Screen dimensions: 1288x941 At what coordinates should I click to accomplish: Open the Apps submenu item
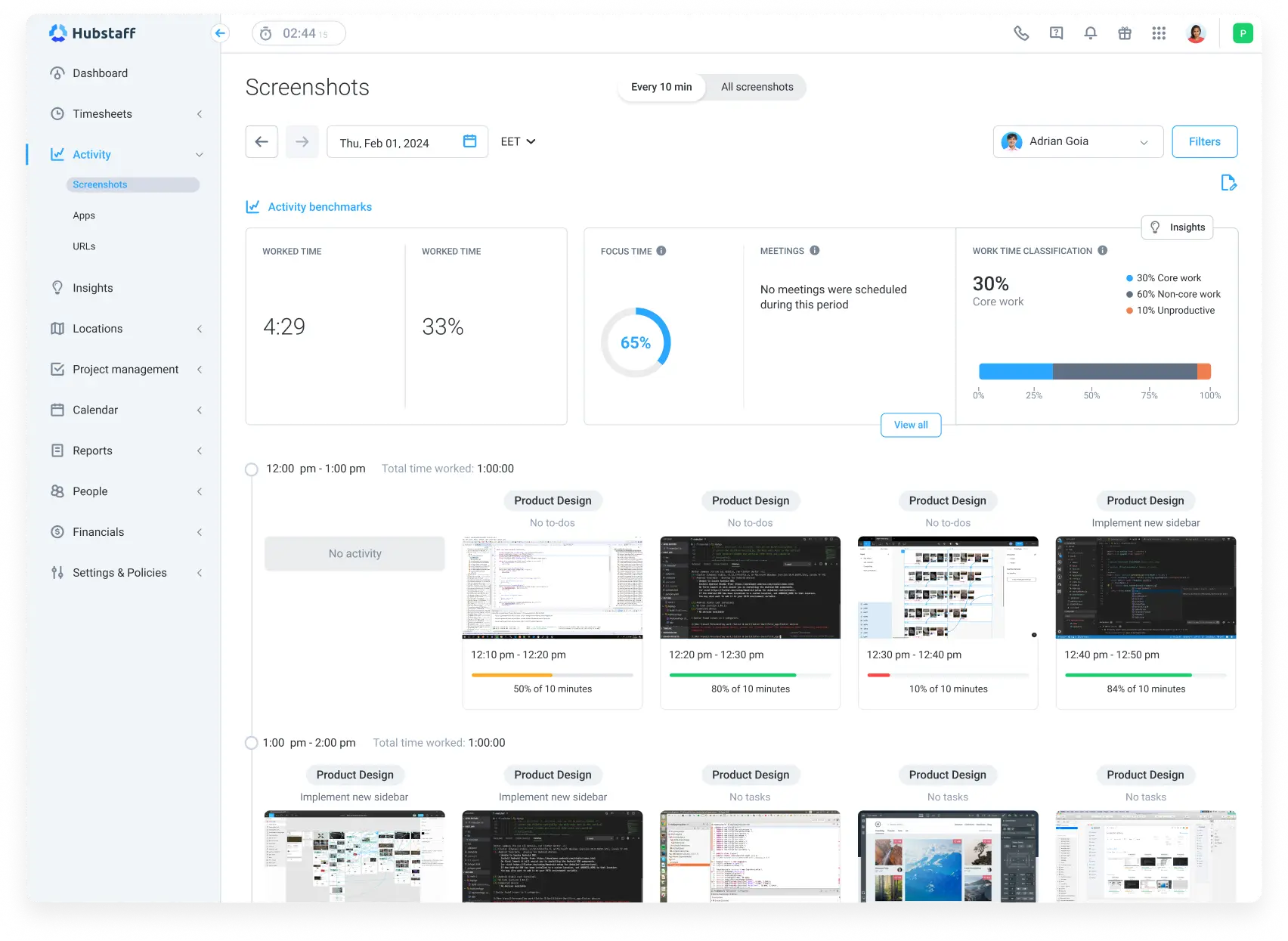click(x=84, y=215)
